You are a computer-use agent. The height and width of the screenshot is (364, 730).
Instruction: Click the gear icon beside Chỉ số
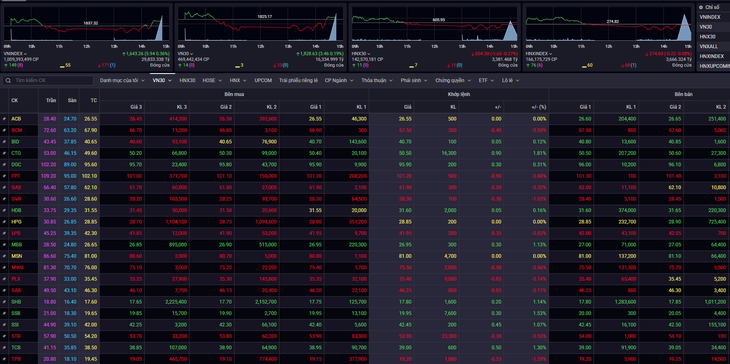[701, 7]
